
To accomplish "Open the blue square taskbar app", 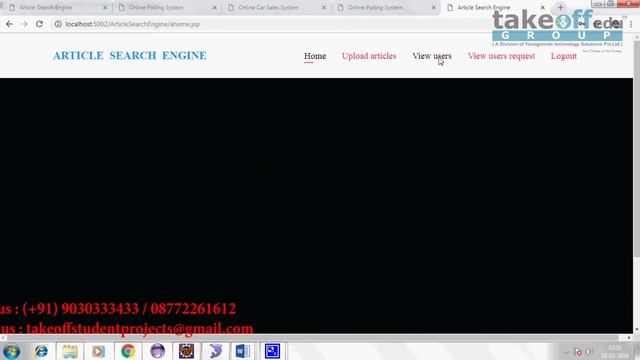I will click(x=272, y=351).
